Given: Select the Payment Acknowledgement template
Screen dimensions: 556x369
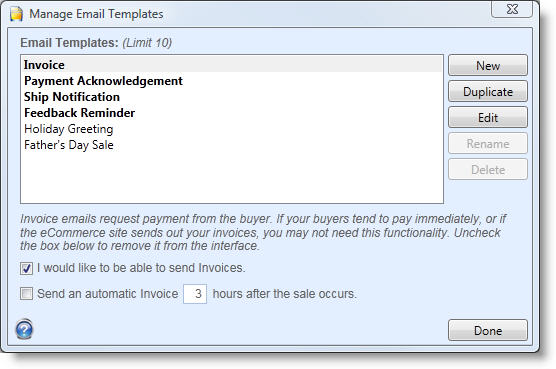Looking at the screenshot, I should click(232, 81).
